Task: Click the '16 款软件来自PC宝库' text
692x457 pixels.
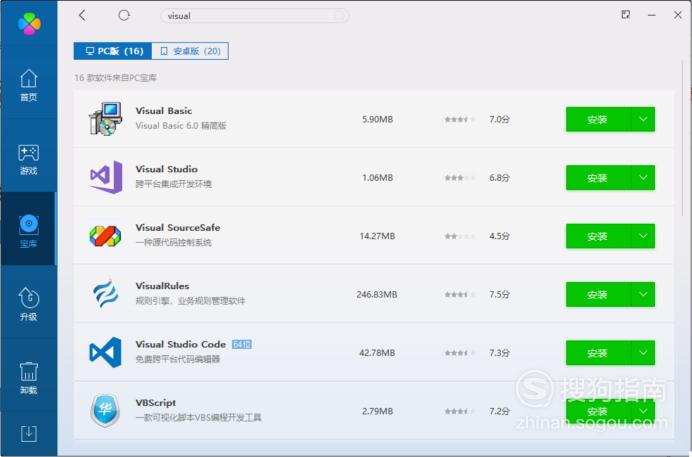Action: click(x=116, y=78)
